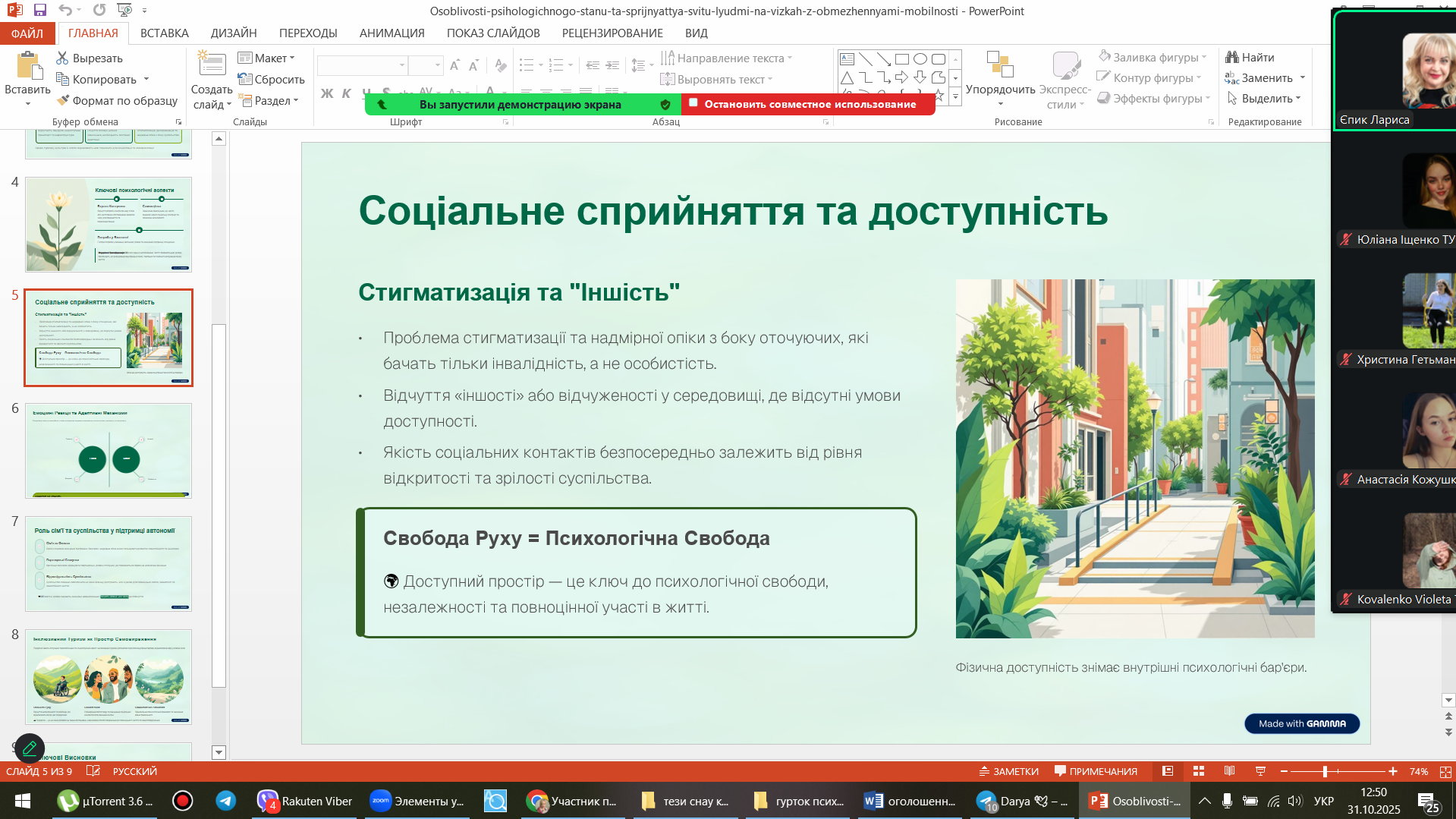1456x819 pixels.
Task: Switch to the АНИМАЦИЯ tab
Action: coord(392,33)
